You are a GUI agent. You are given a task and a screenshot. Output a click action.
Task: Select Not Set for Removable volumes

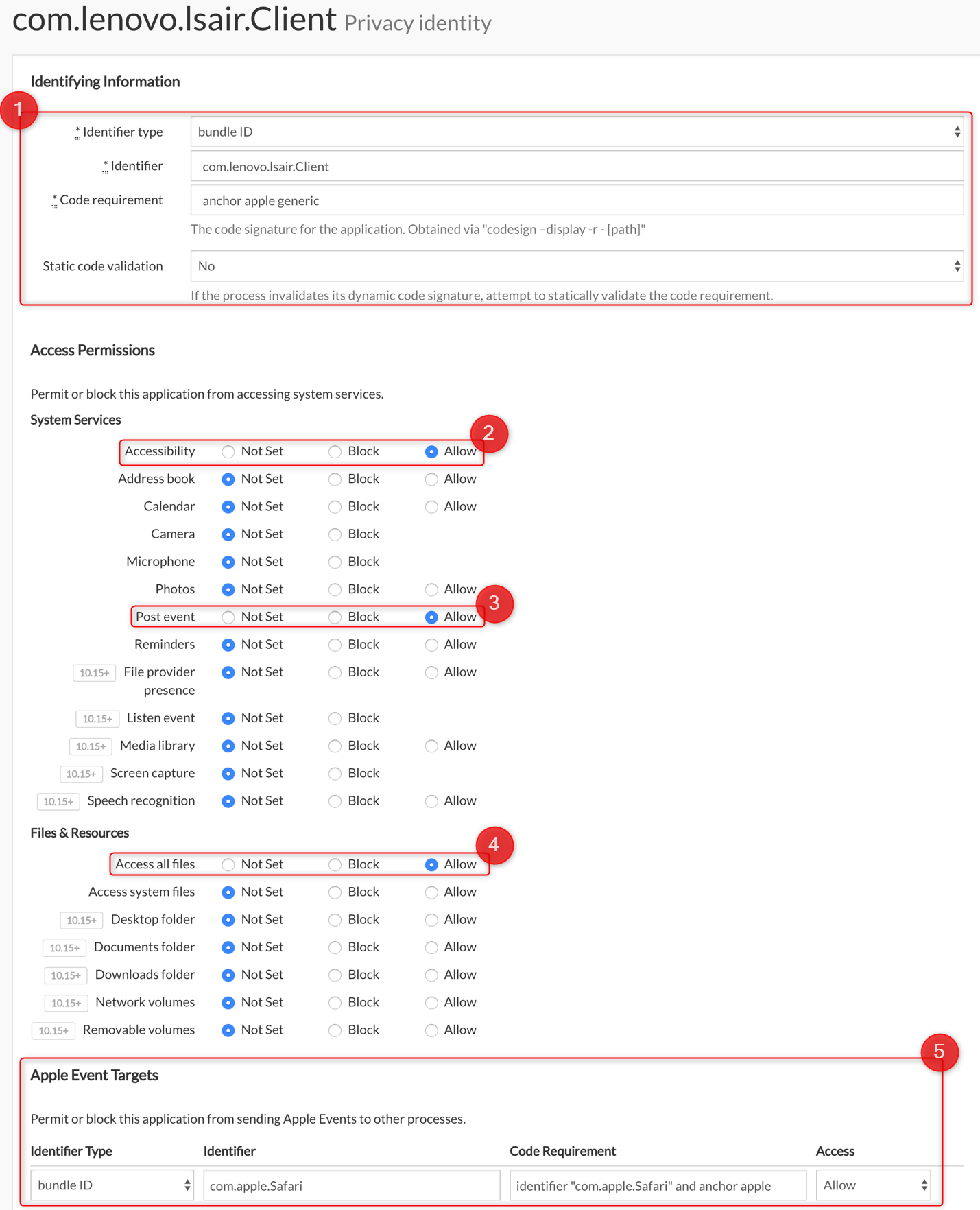(x=228, y=1030)
